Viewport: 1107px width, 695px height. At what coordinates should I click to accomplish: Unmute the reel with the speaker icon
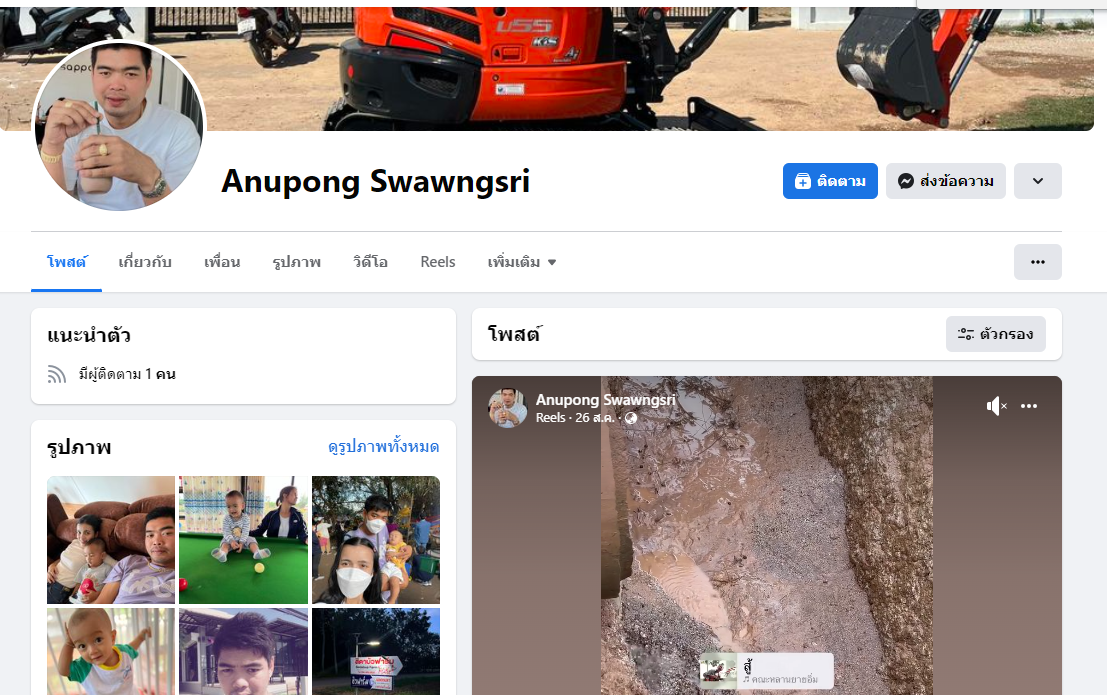pos(996,406)
